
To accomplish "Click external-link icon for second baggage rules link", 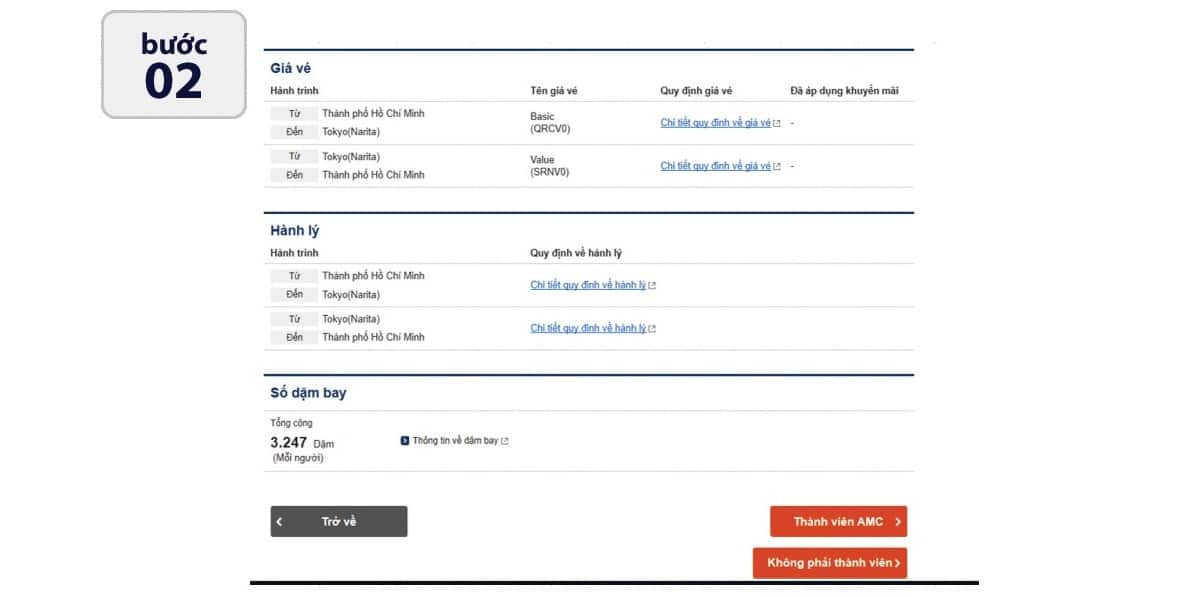I will (x=652, y=329).
